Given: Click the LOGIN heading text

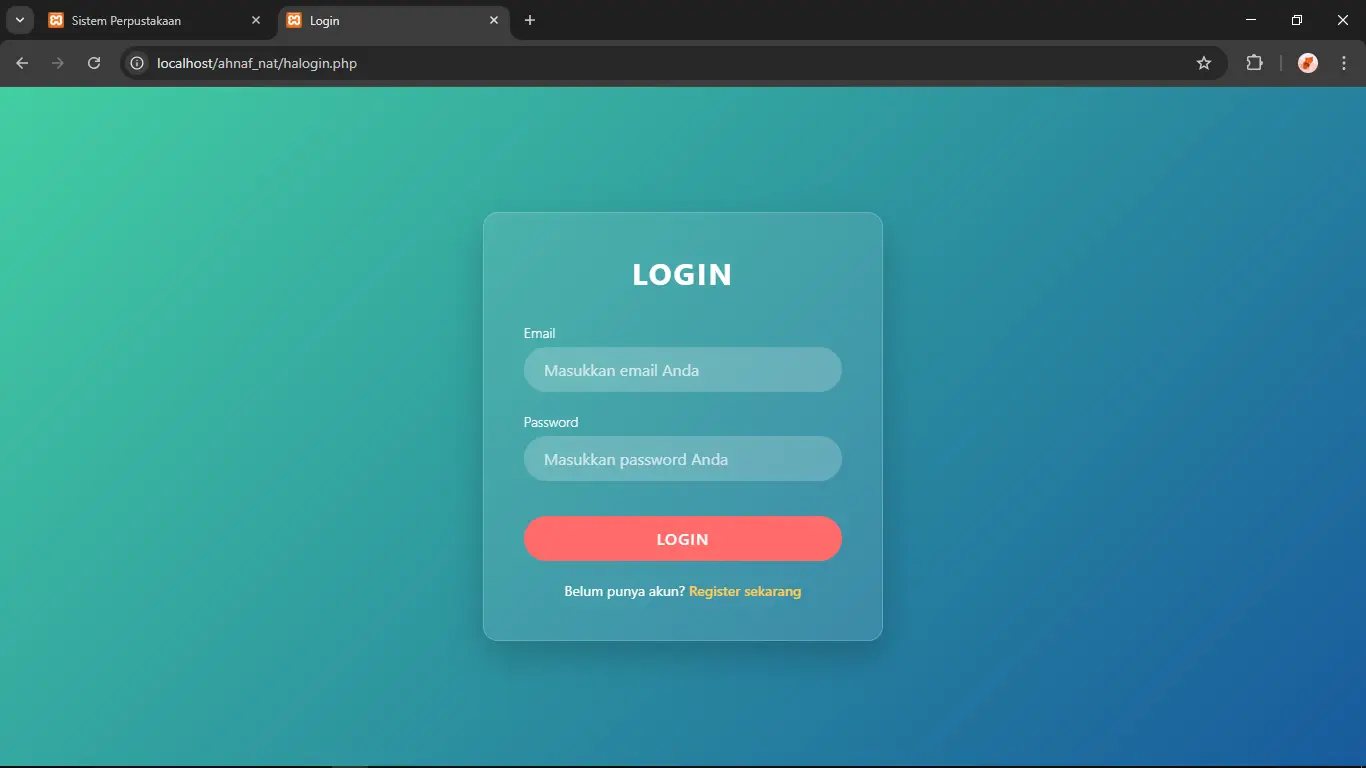Looking at the screenshot, I should click(x=683, y=275).
